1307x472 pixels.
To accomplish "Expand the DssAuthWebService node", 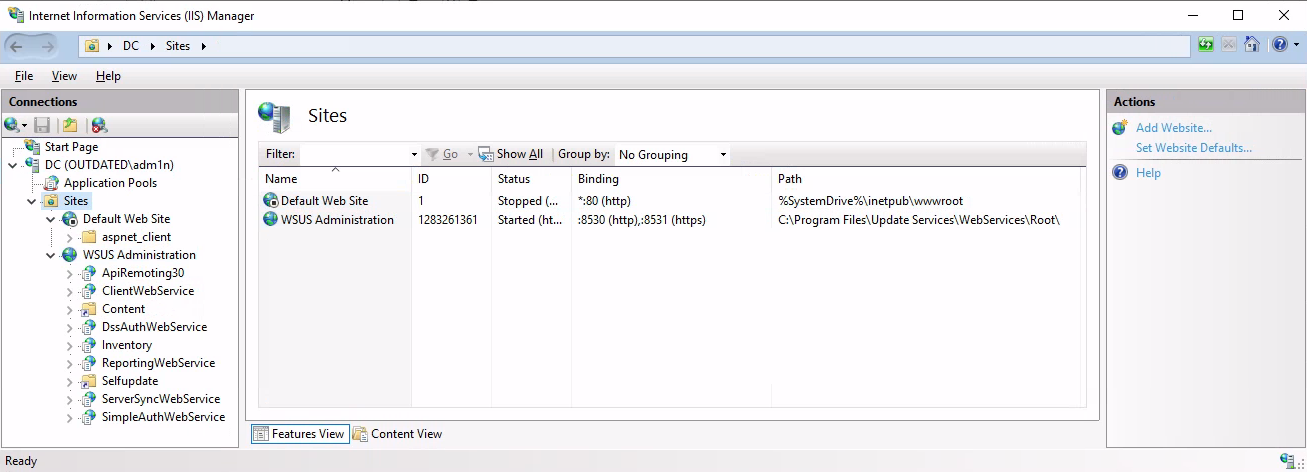I will [70, 327].
